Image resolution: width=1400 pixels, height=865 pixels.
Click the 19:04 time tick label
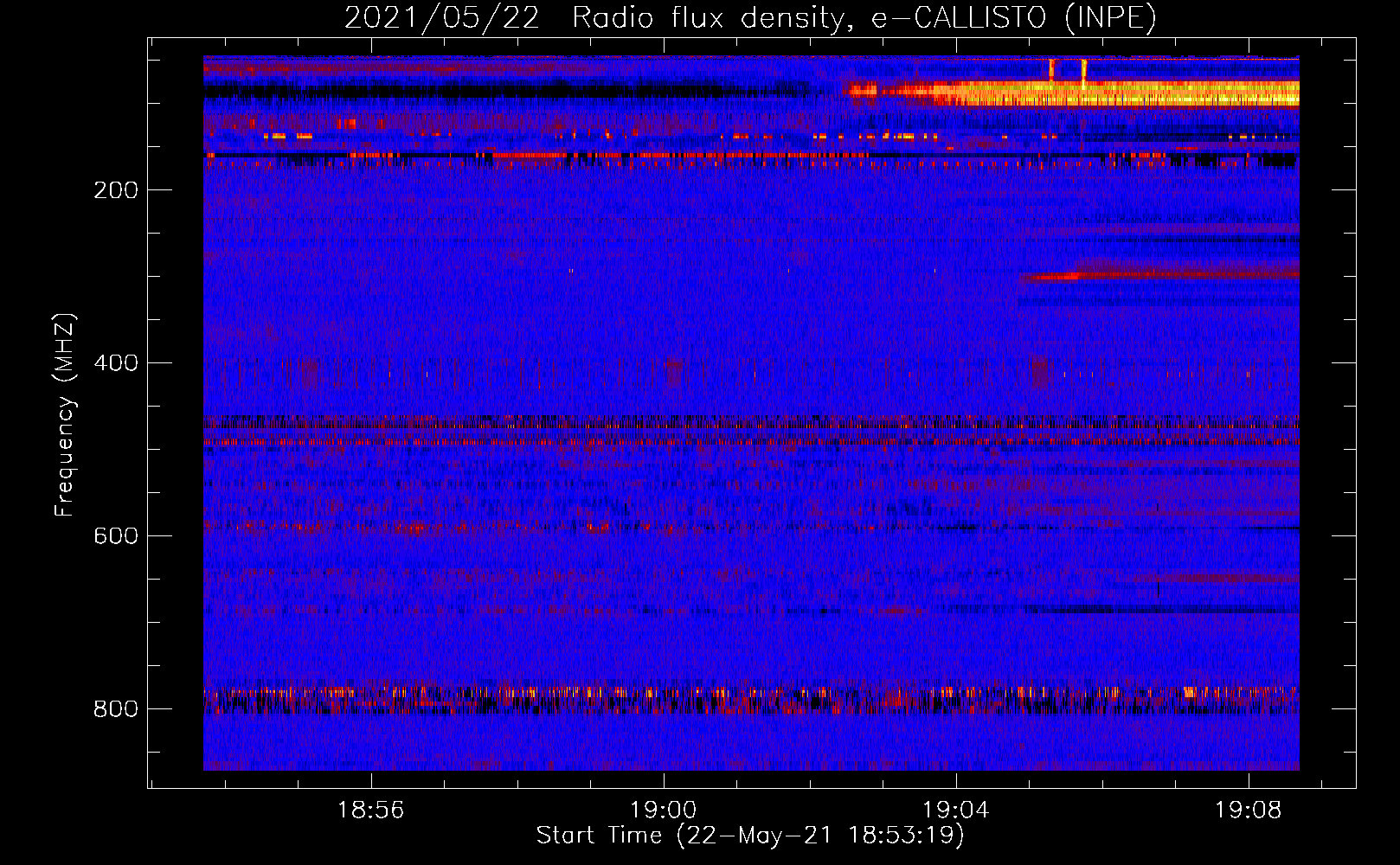click(956, 811)
